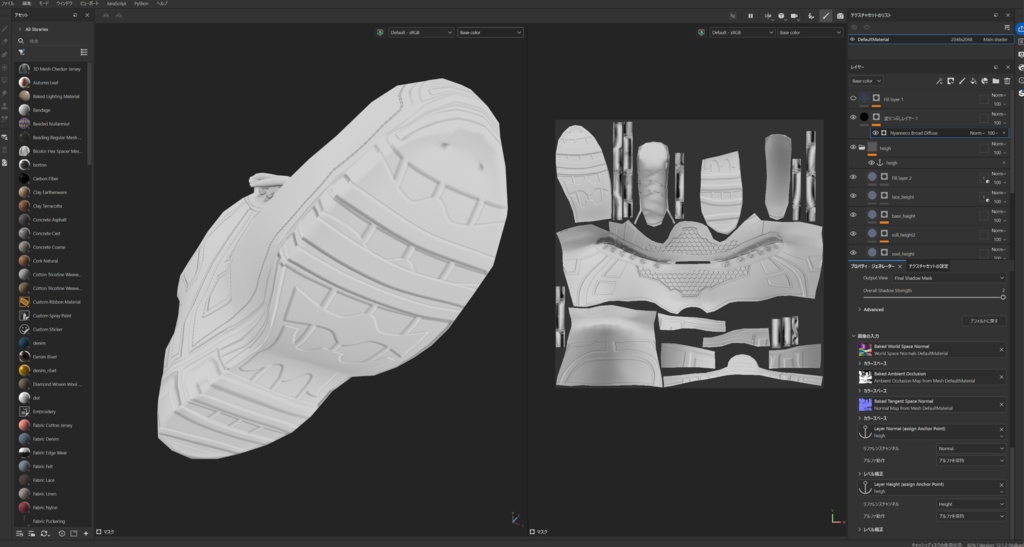Click the import resources icon at assets bottom

[x=86, y=533]
